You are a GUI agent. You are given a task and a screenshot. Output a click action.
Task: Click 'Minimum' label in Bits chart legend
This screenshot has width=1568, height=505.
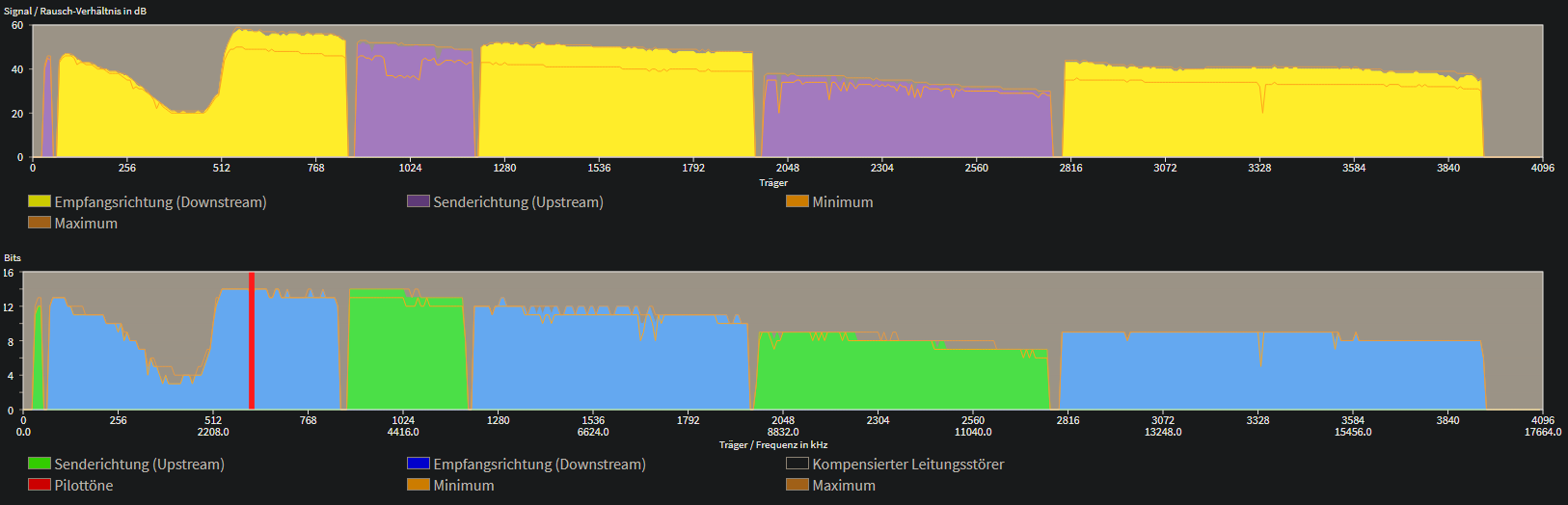point(464,486)
